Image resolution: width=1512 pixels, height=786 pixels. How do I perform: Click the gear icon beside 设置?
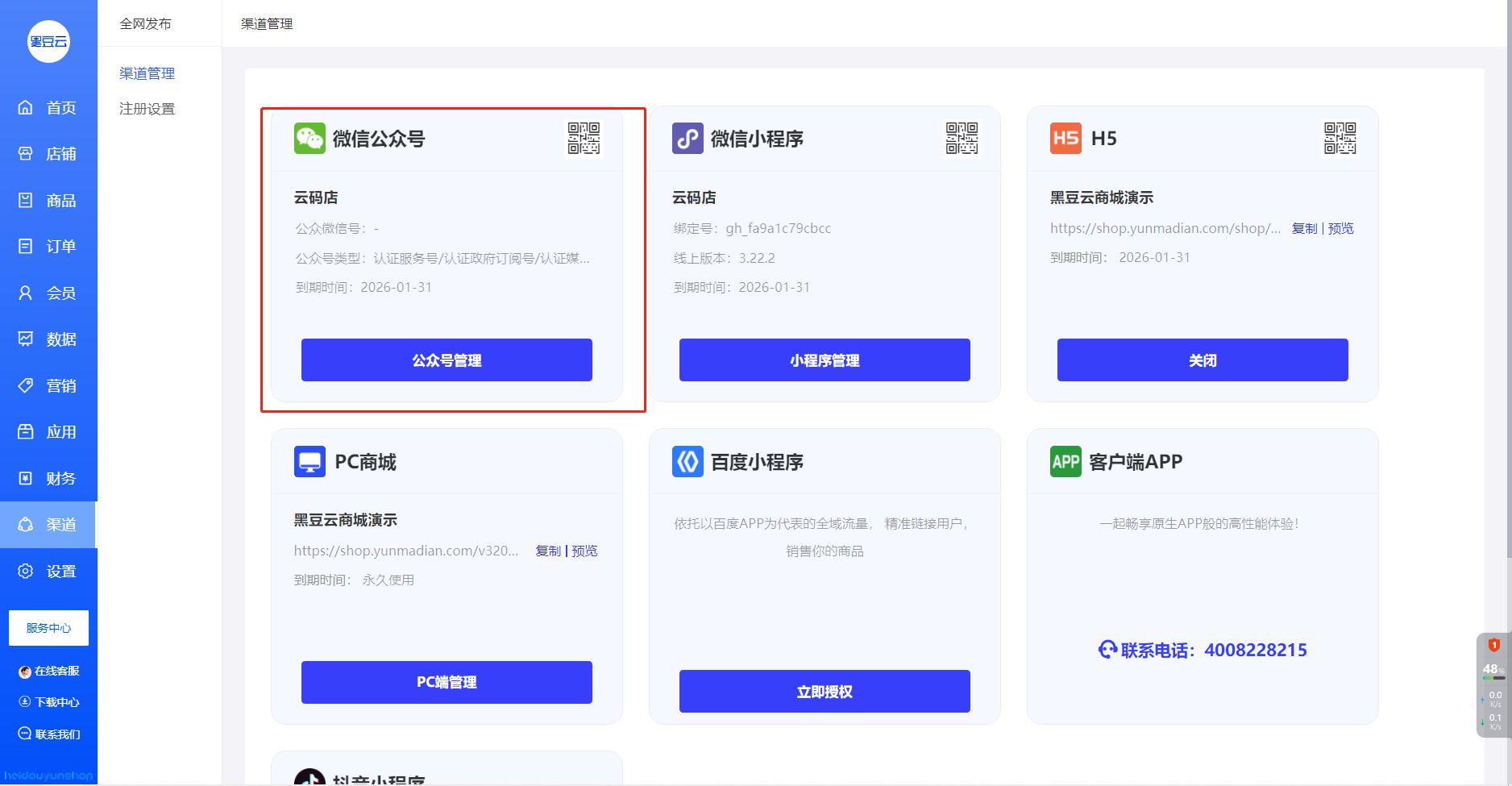(26, 571)
